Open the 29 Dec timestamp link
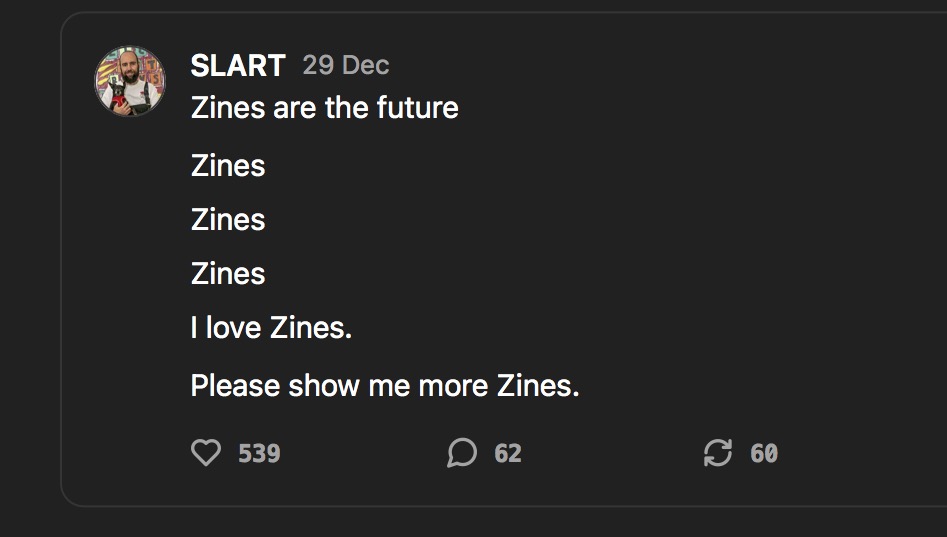 coord(346,65)
